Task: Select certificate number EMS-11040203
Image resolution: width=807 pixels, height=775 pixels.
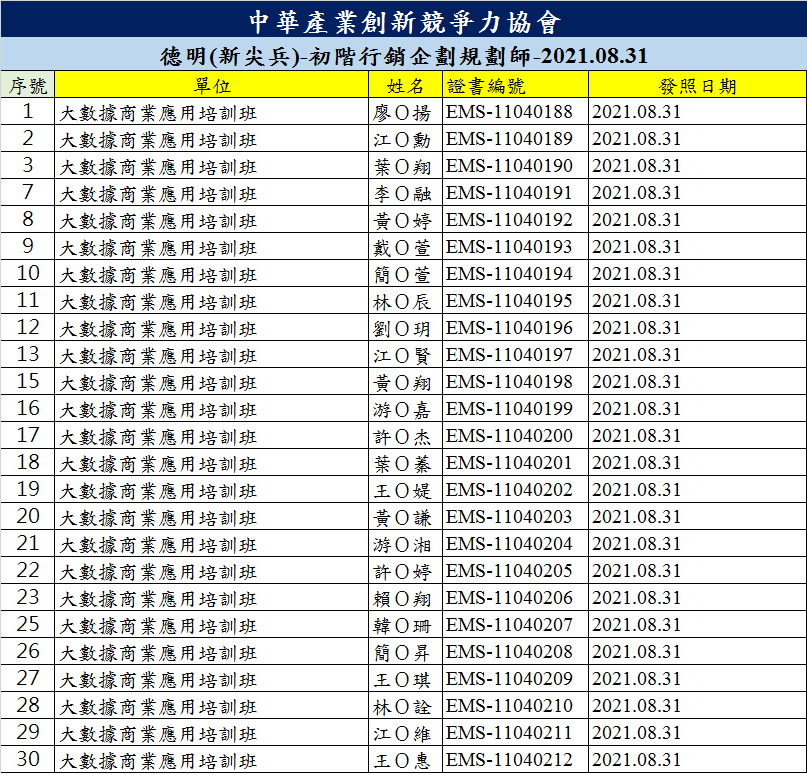Action: coord(508,517)
